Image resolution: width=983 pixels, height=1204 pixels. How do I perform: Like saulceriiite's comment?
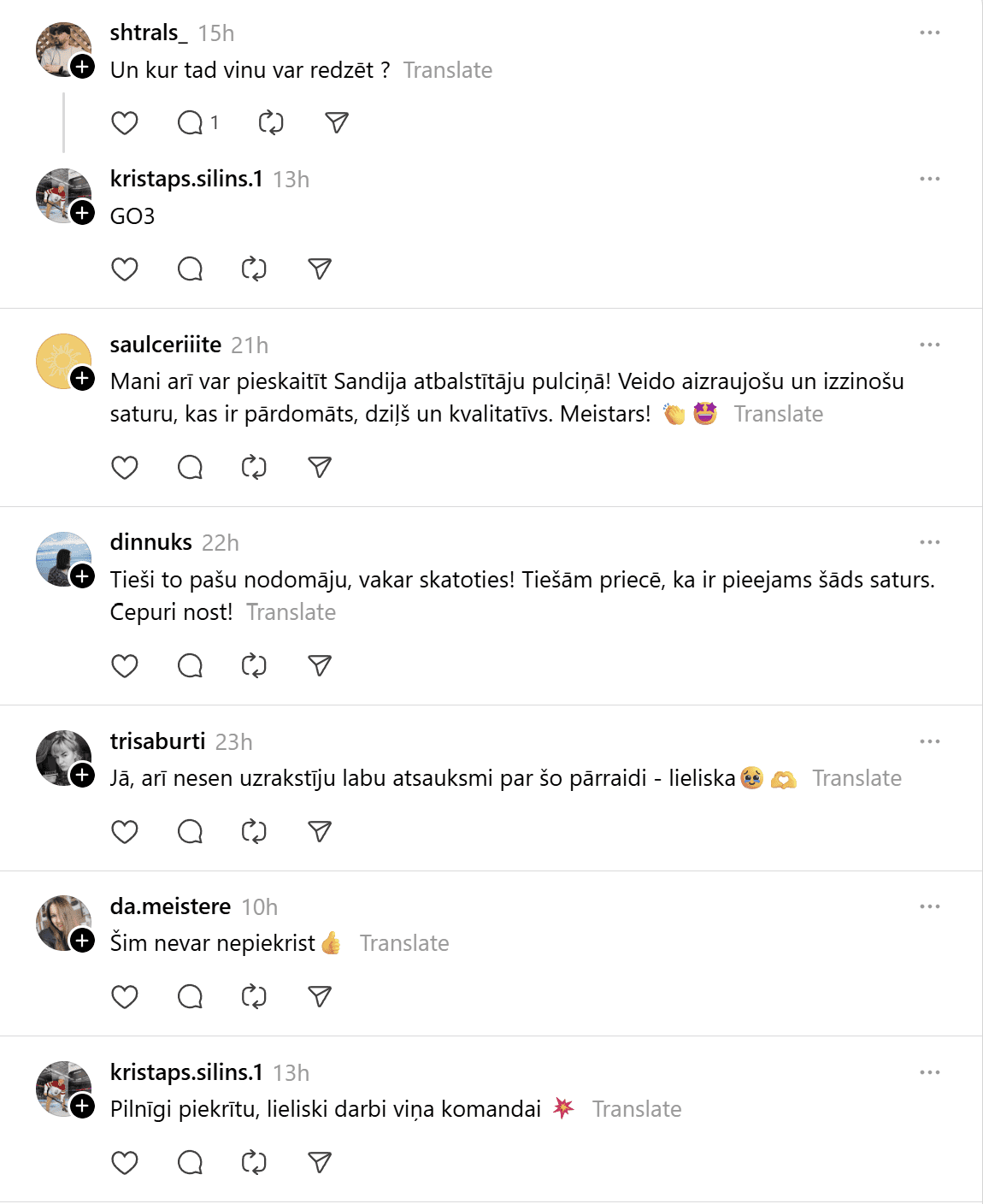click(x=125, y=468)
